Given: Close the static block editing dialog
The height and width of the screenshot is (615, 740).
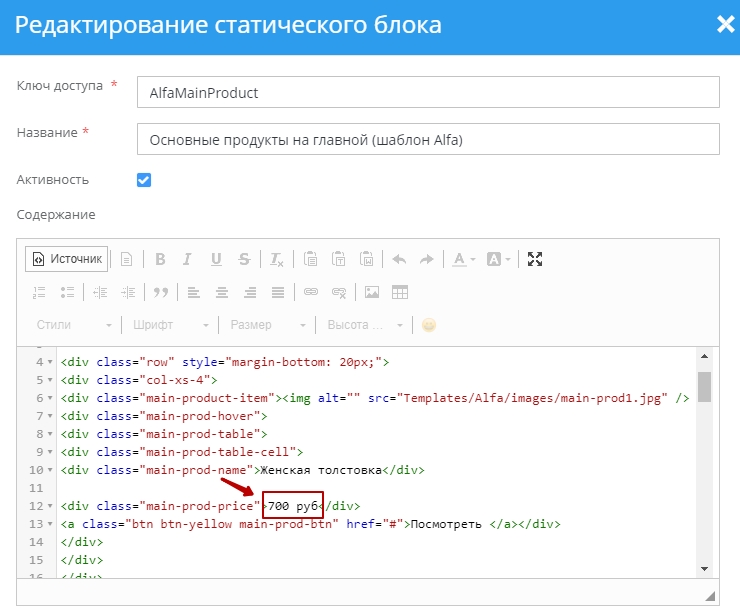Looking at the screenshot, I should [x=725, y=24].
